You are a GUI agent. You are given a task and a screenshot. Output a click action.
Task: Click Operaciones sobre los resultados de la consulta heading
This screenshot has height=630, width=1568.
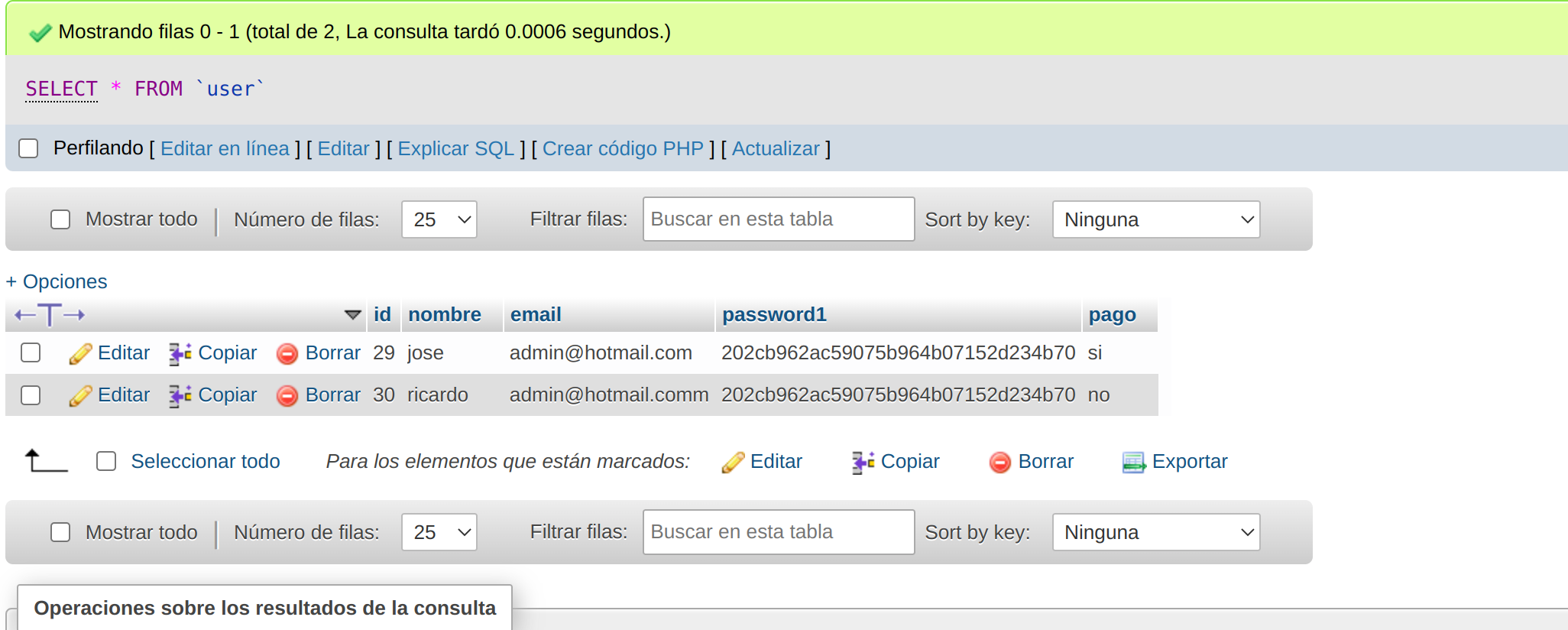pyautogui.click(x=265, y=608)
